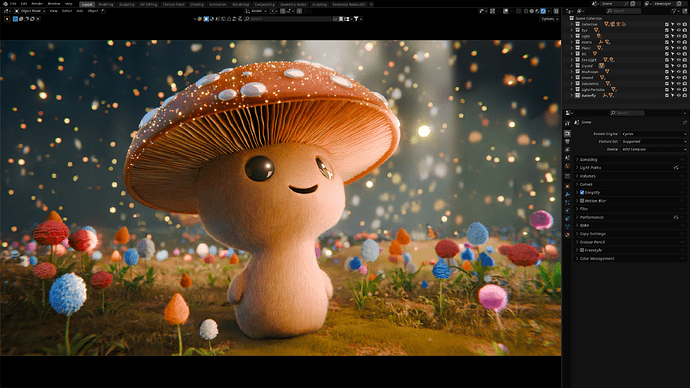Open the Window menu
The width and height of the screenshot is (690, 388).
pyautogui.click(x=54, y=4)
